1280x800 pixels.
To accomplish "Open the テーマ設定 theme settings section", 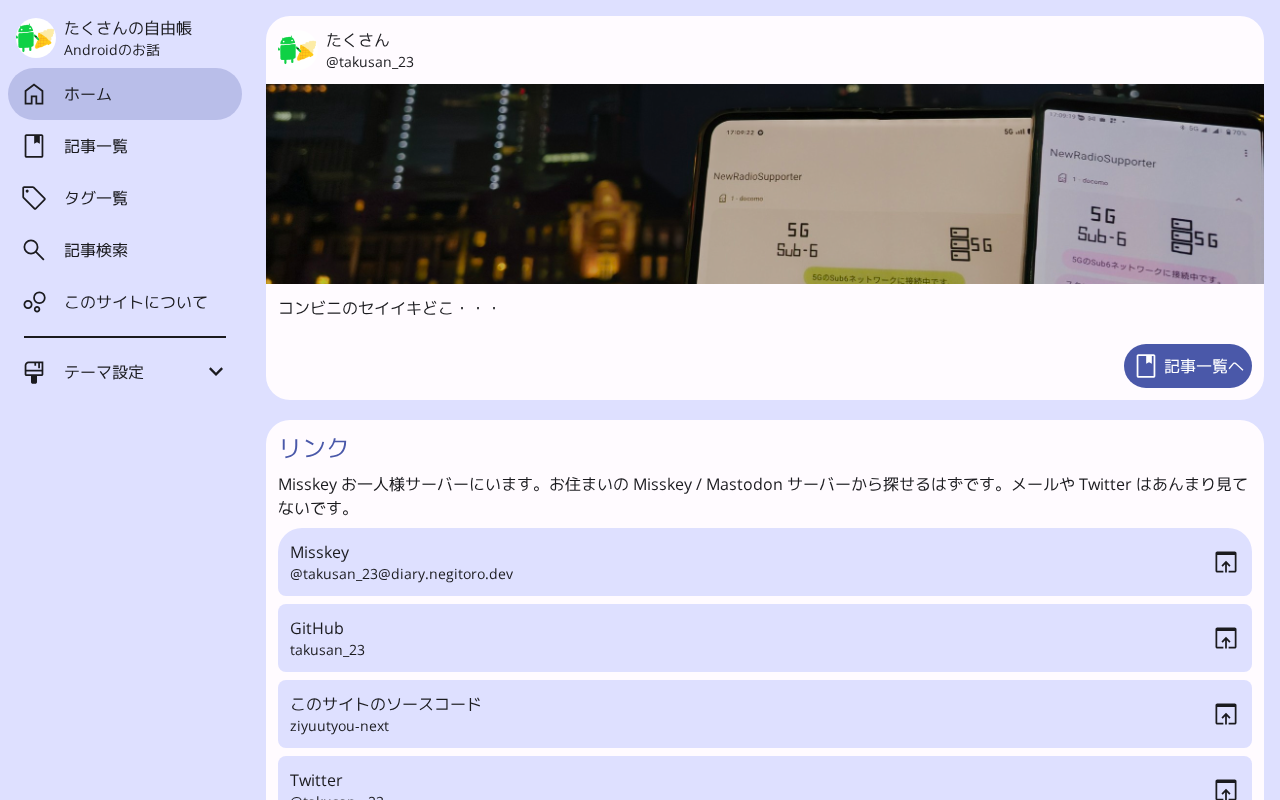I will pos(125,372).
